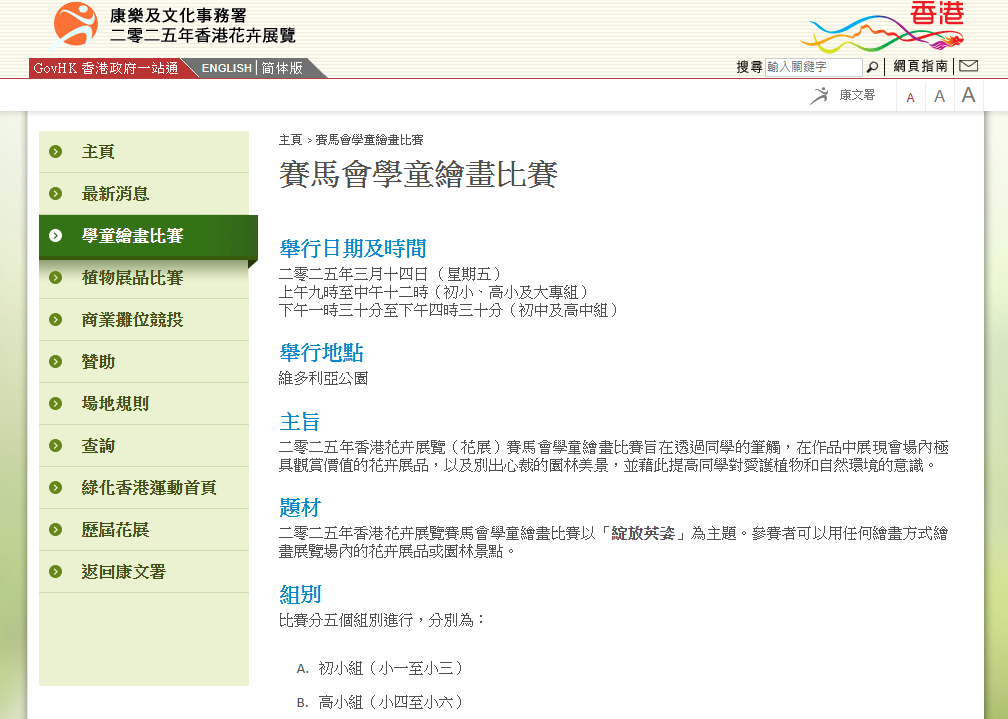Open 主頁 in the sidebar menu

pos(98,152)
